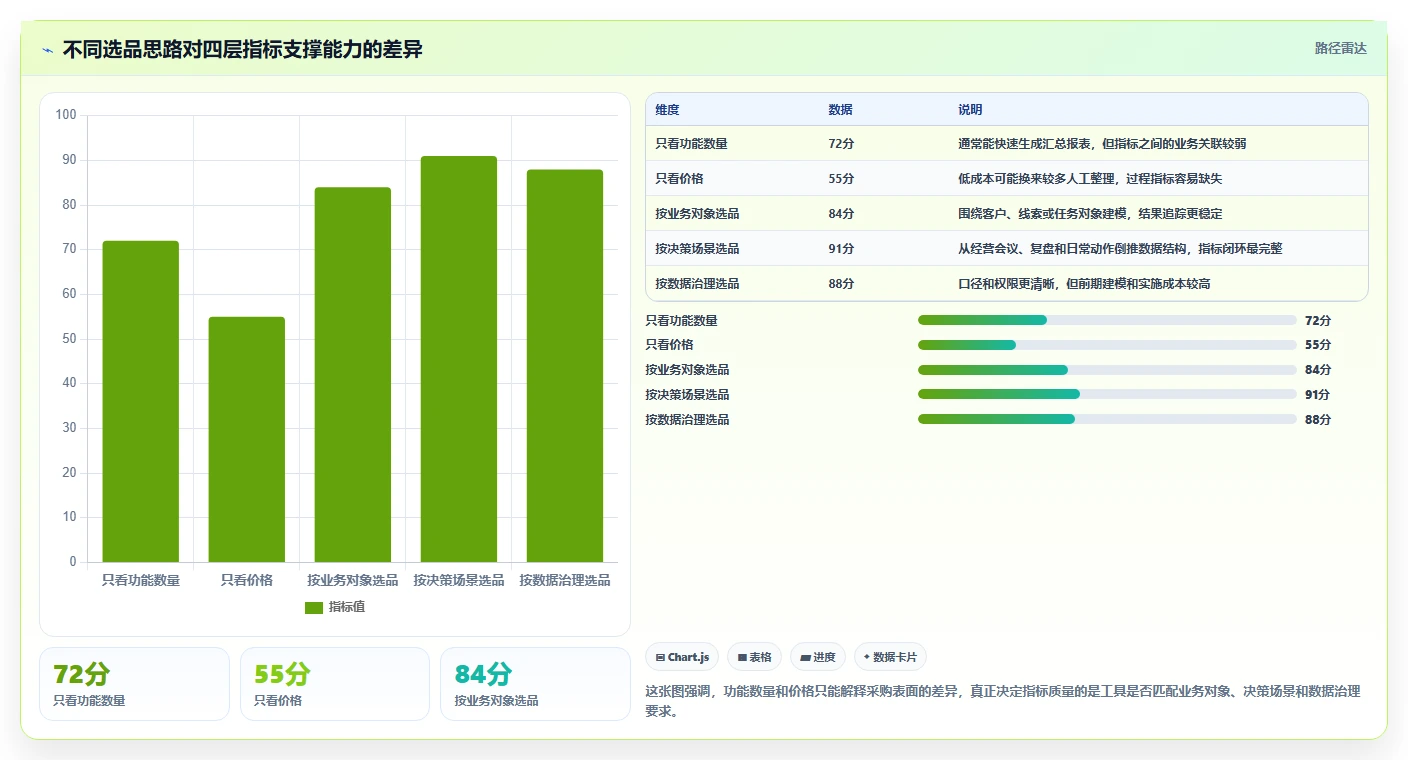
Task: Click the icon inside the Chart.js chip
Action: pos(660,658)
